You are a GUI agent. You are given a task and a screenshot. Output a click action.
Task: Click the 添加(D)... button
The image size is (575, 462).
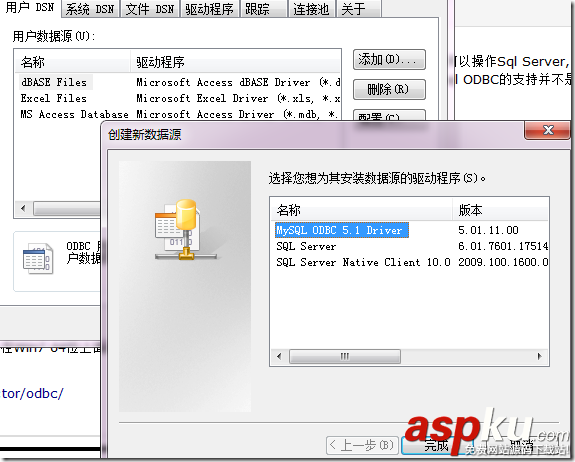[389, 59]
